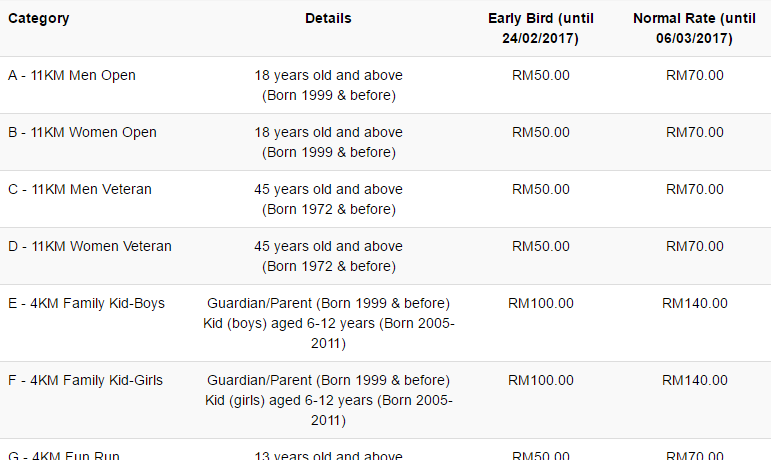Click the Normal Rate column header
Screen dimensions: 771x460
(694, 29)
